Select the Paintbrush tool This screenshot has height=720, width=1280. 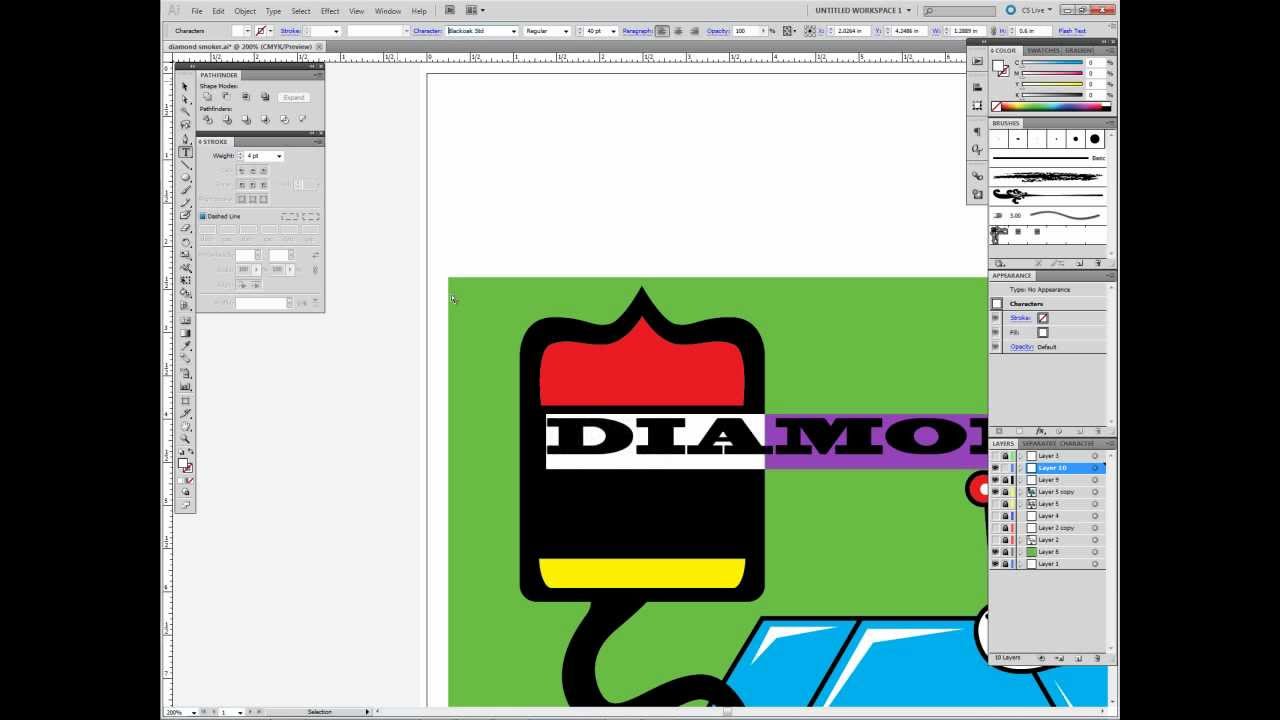click(185, 190)
